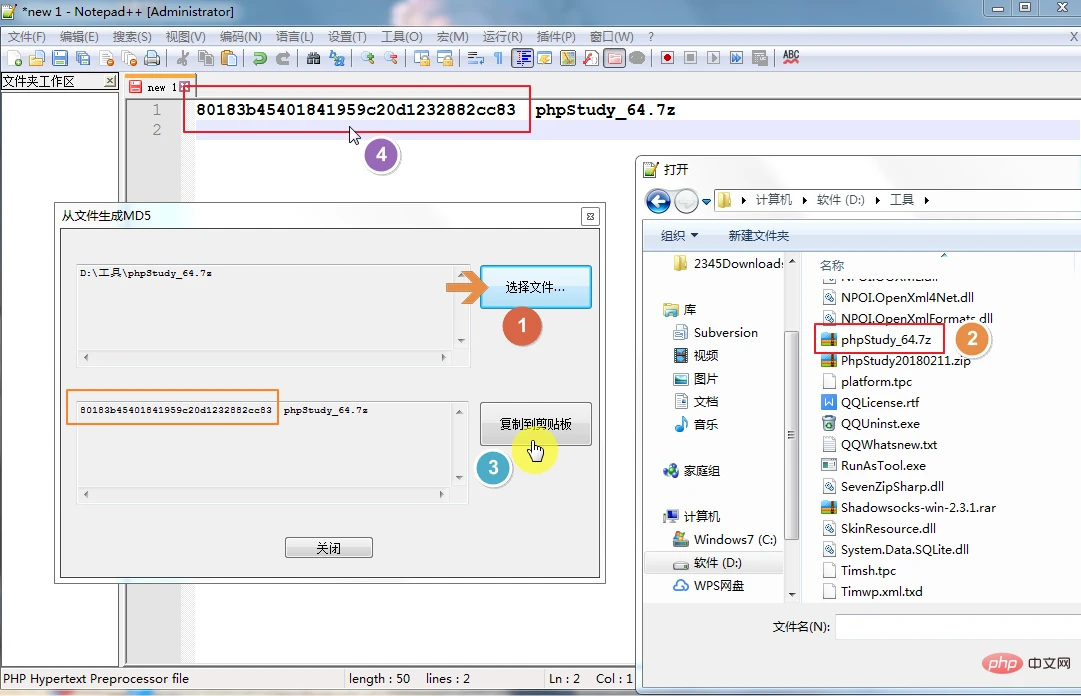Toggle synchronize horizontal scrolling icon
This screenshot has width=1081, height=696.
tap(445, 58)
